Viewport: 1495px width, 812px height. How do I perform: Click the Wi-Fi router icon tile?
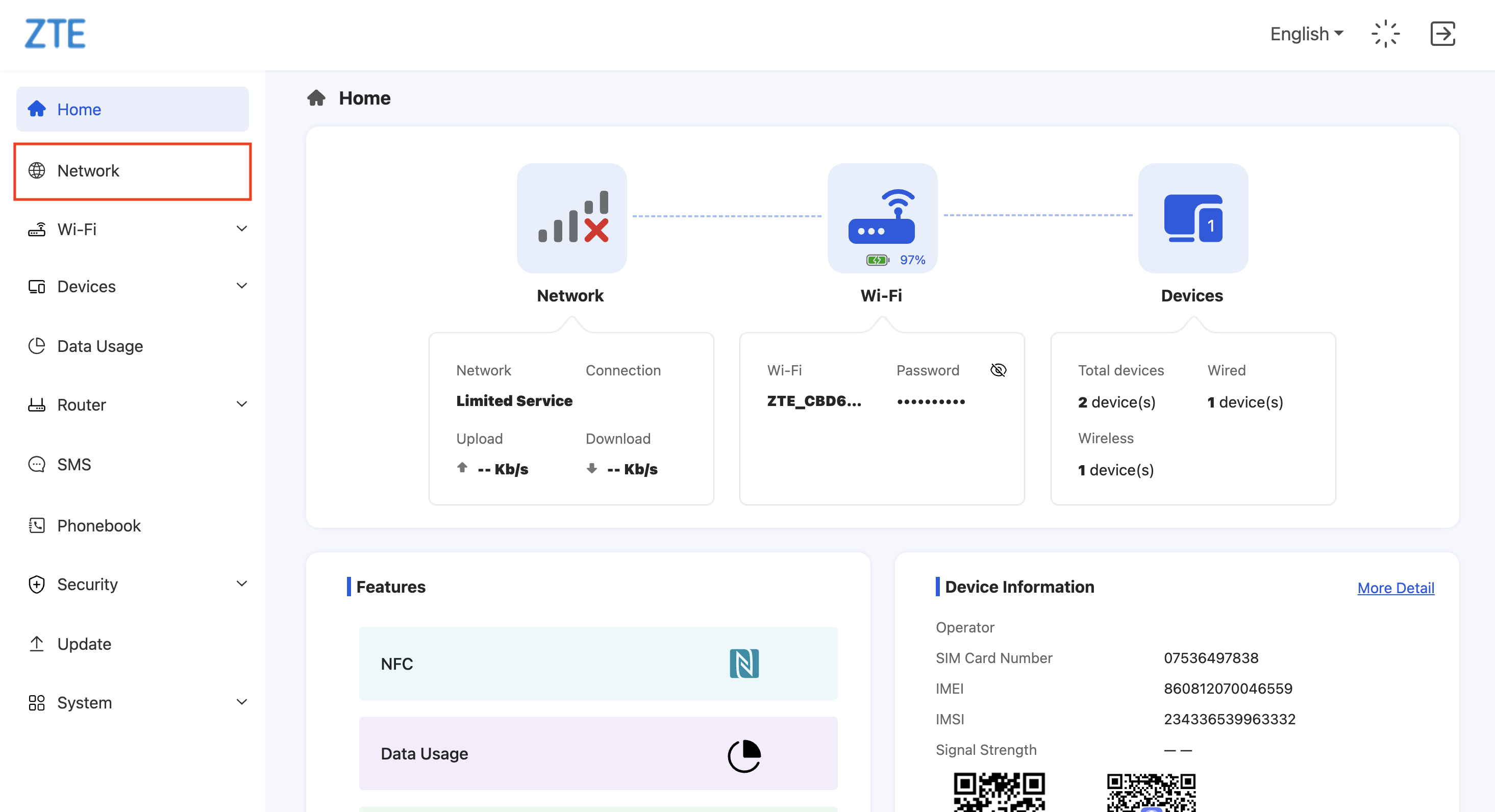882,217
